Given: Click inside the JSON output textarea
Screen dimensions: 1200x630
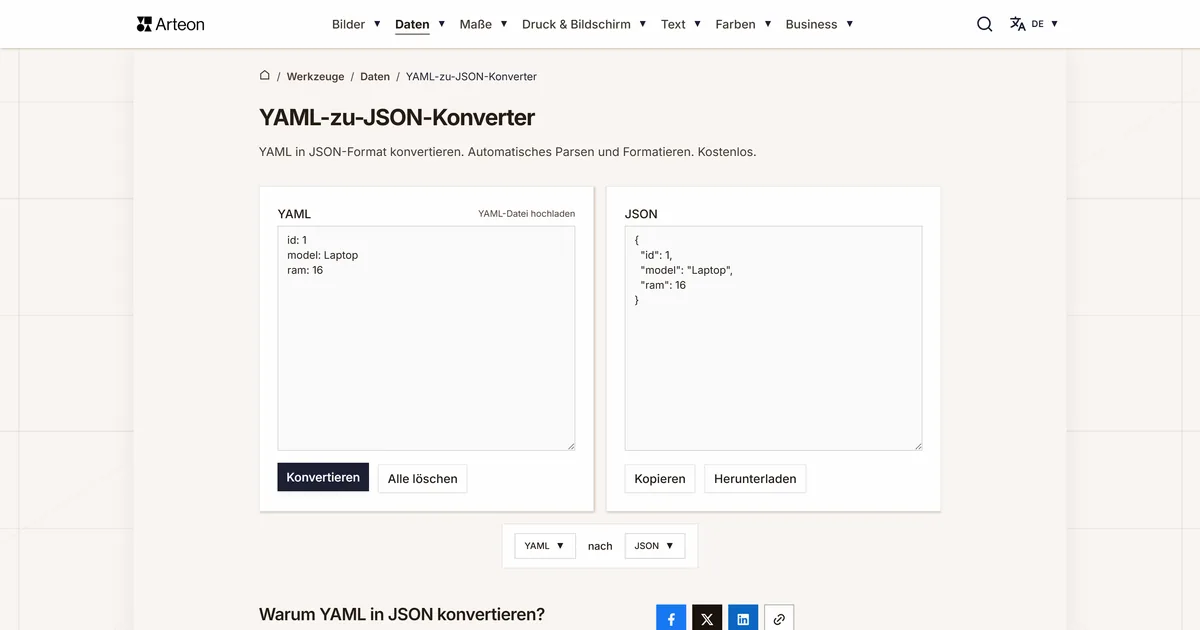Looking at the screenshot, I should (773, 338).
